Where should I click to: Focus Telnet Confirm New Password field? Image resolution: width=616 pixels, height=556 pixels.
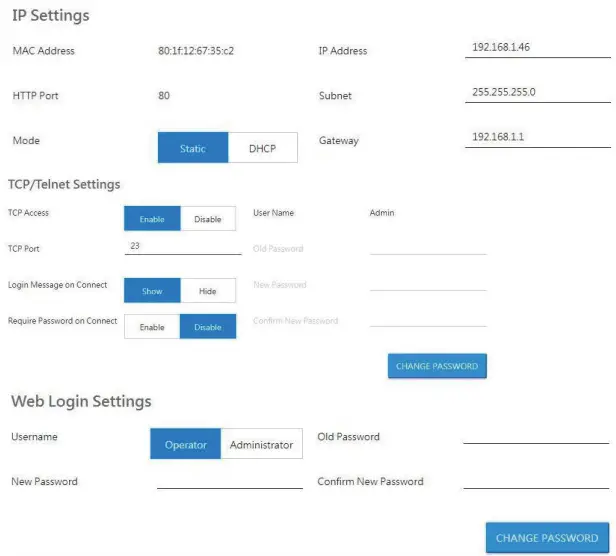tap(428, 319)
